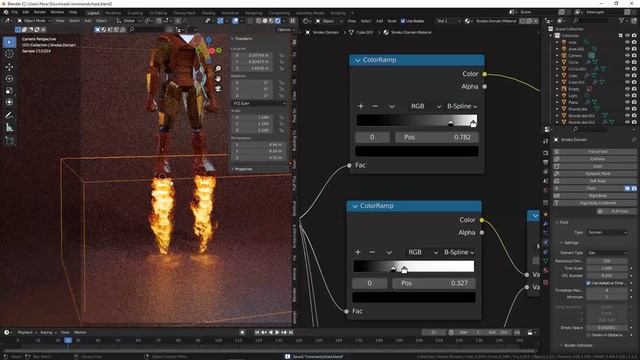
Task: Open the Material properties tab icon
Action: pos(546,271)
